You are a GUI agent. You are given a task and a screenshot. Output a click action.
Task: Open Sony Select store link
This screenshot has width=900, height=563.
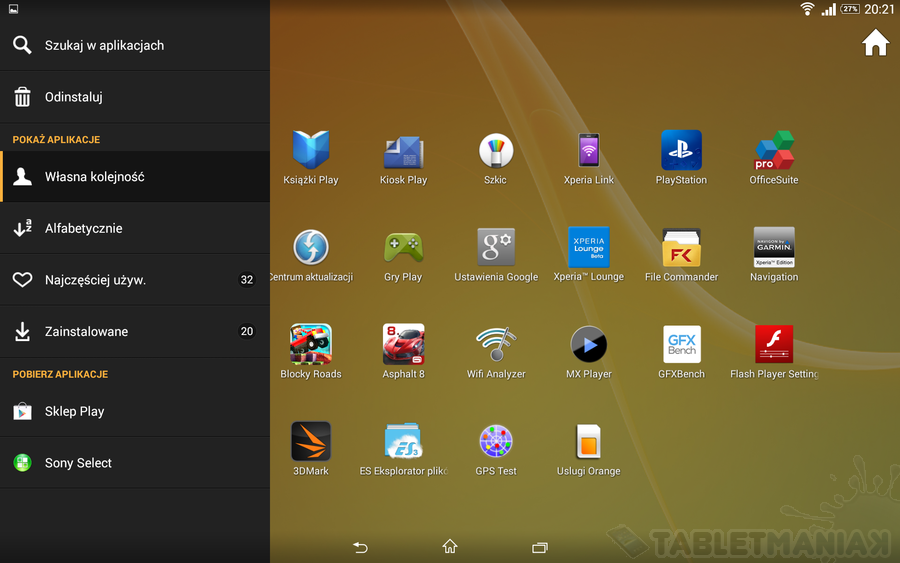(134, 463)
